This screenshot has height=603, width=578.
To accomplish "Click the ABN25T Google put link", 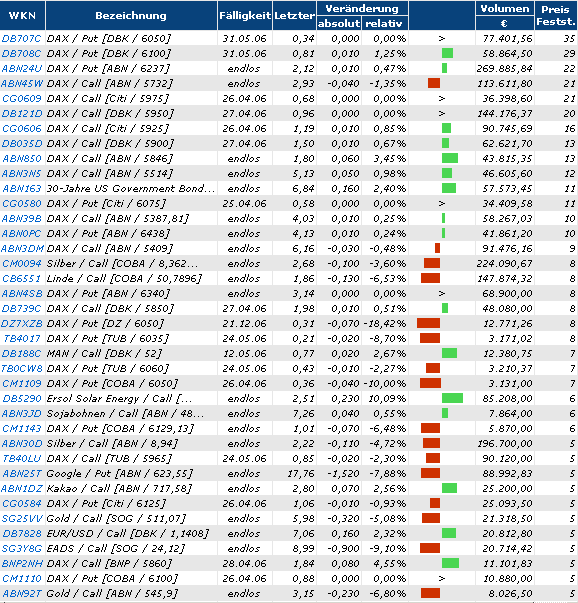I will [22, 473].
